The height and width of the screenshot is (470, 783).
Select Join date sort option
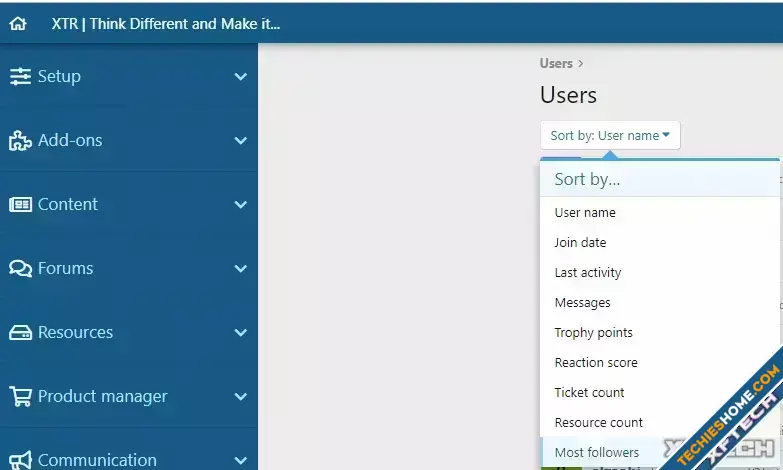click(x=580, y=243)
